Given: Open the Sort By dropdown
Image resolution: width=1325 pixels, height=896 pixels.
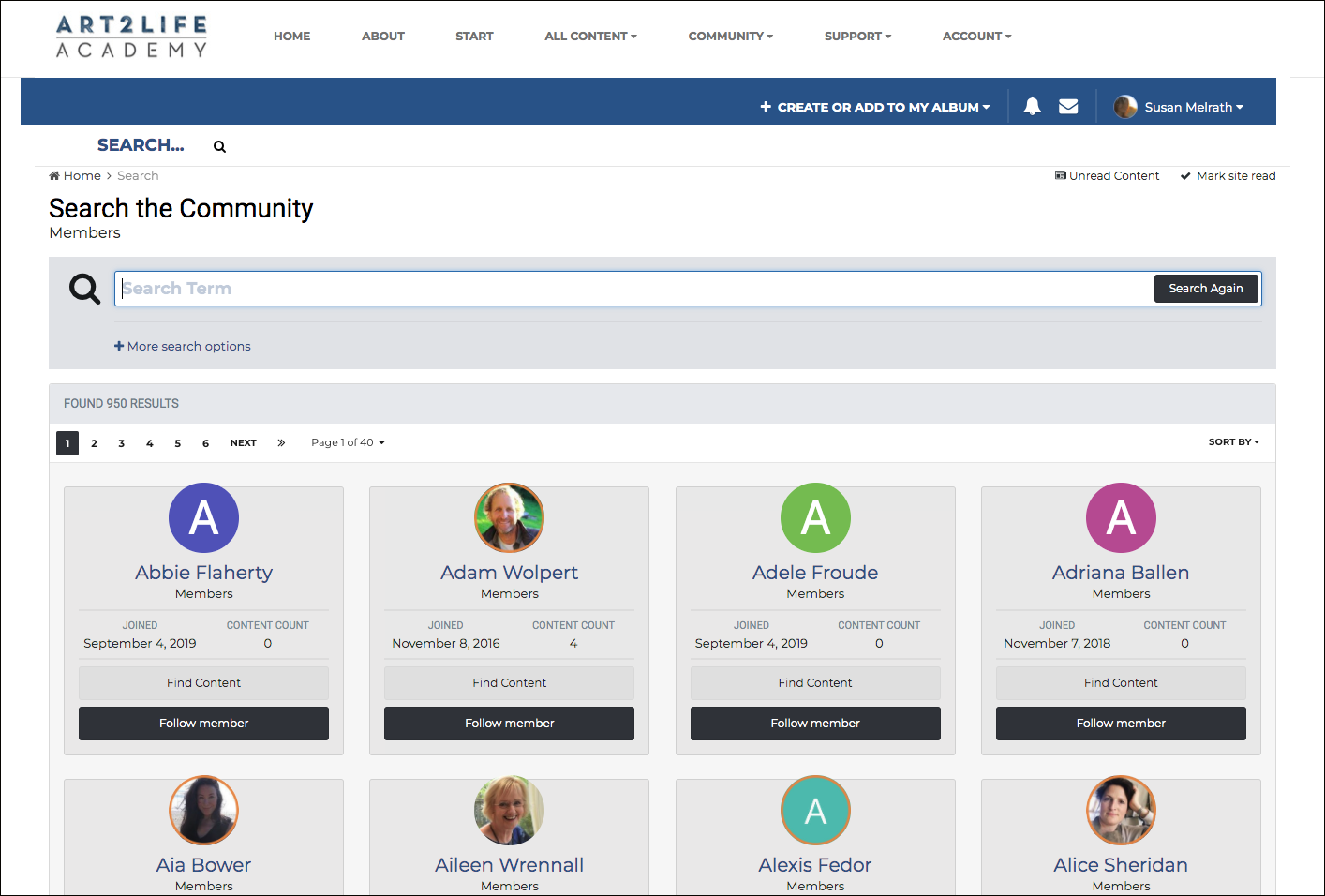Looking at the screenshot, I should tap(1233, 441).
